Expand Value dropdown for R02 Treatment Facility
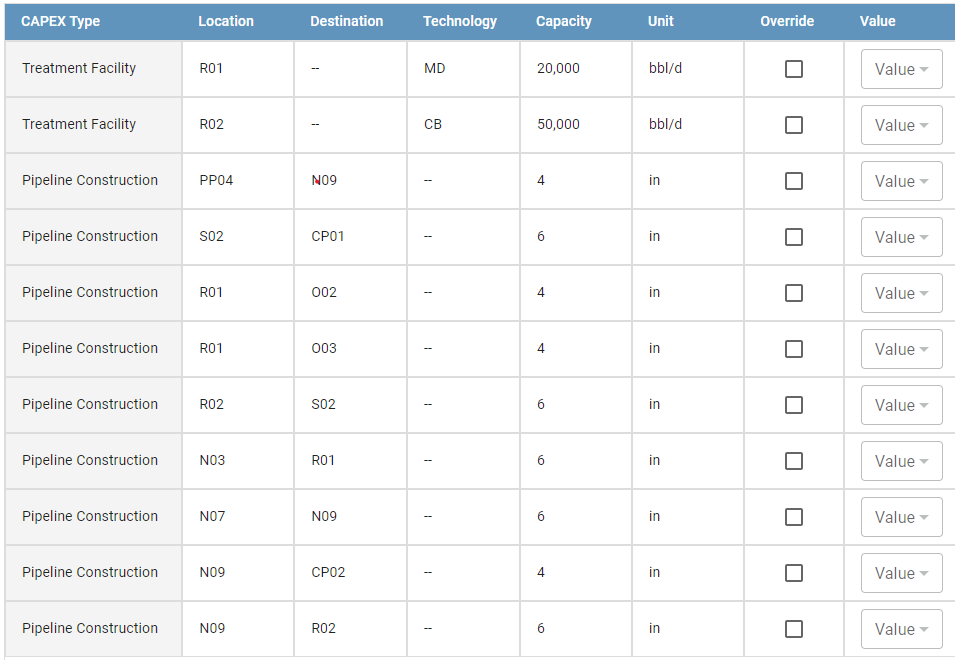Image resolution: width=955 pixels, height=660 pixels. tap(901, 125)
